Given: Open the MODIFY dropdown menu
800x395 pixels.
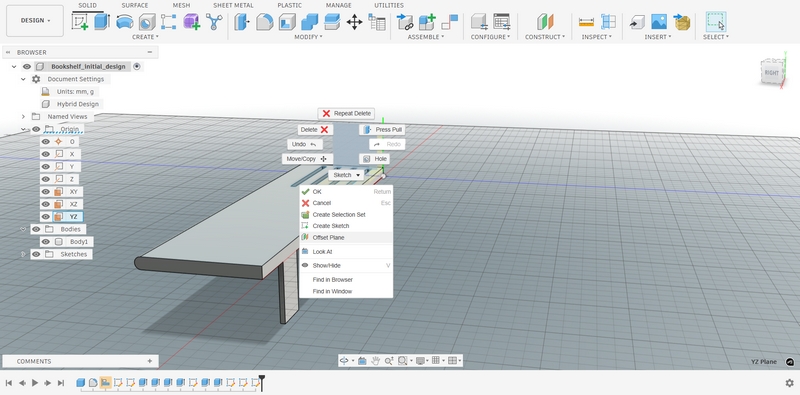Looking at the screenshot, I should [x=309, y=37].
